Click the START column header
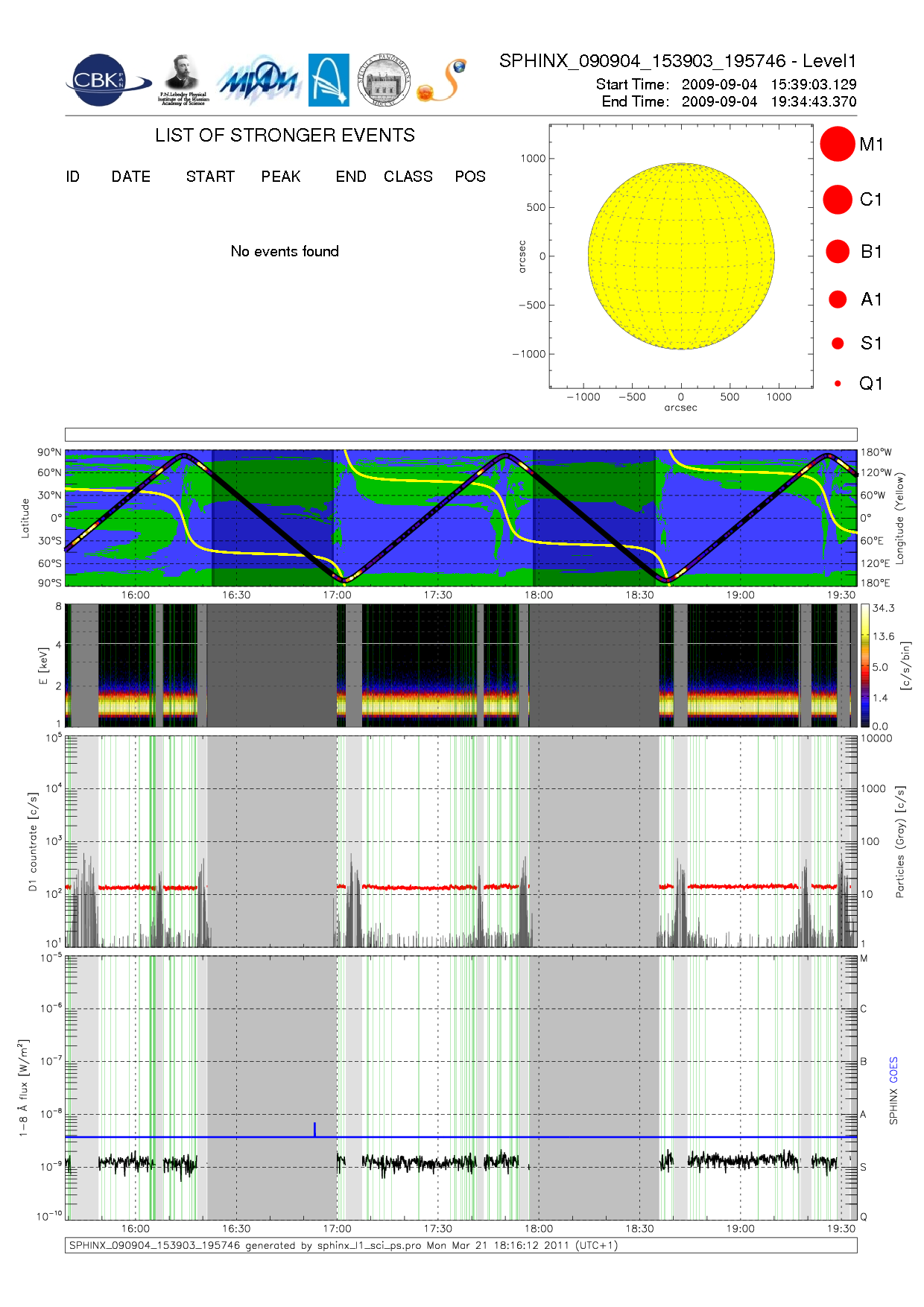 [x=210, y=177]
